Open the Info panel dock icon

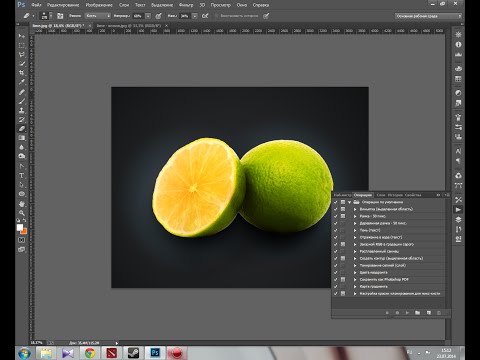pyautogui.click(x=458, y=44)
